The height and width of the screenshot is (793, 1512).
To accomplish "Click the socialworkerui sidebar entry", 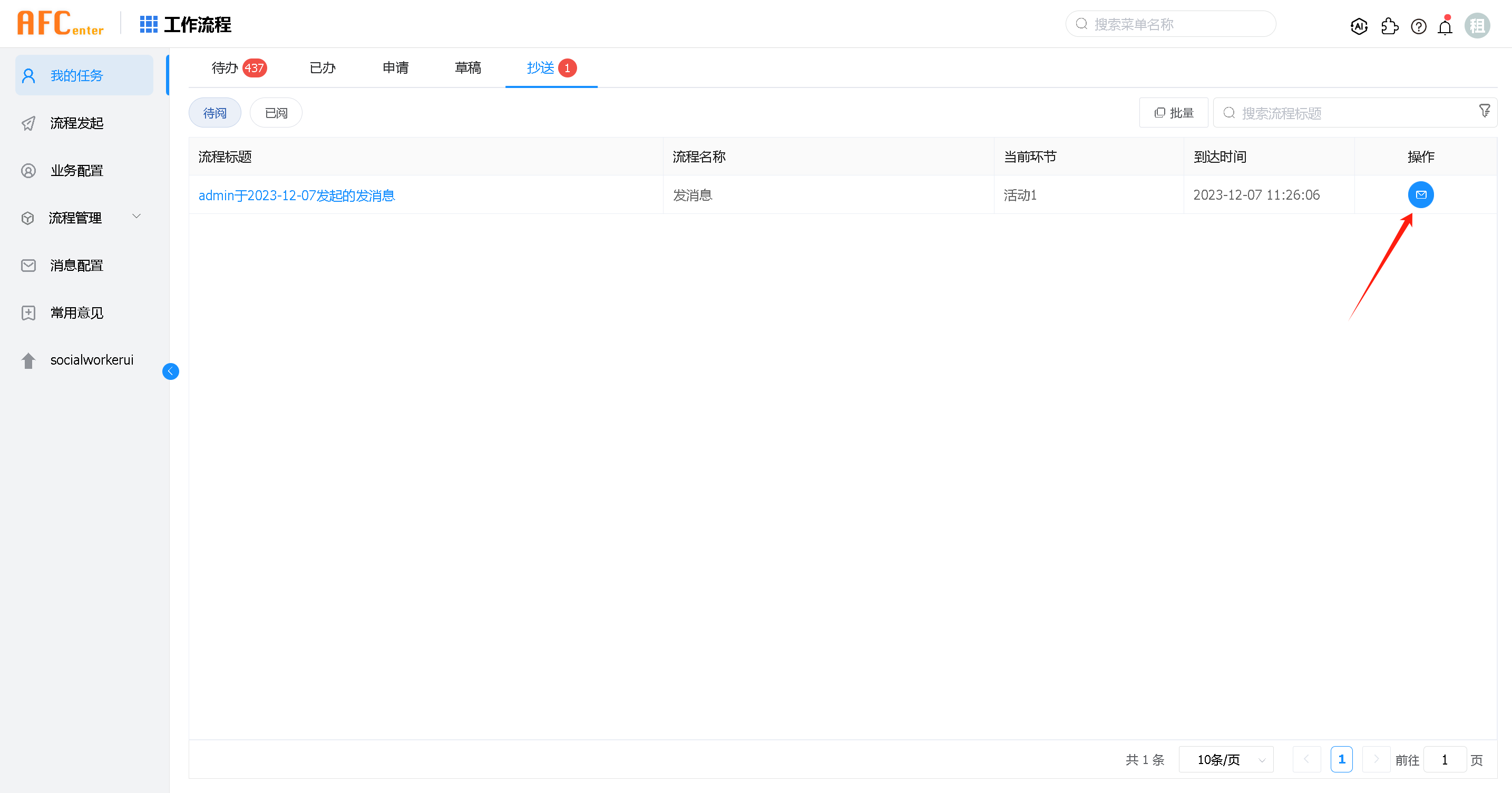I will (92, 360).
